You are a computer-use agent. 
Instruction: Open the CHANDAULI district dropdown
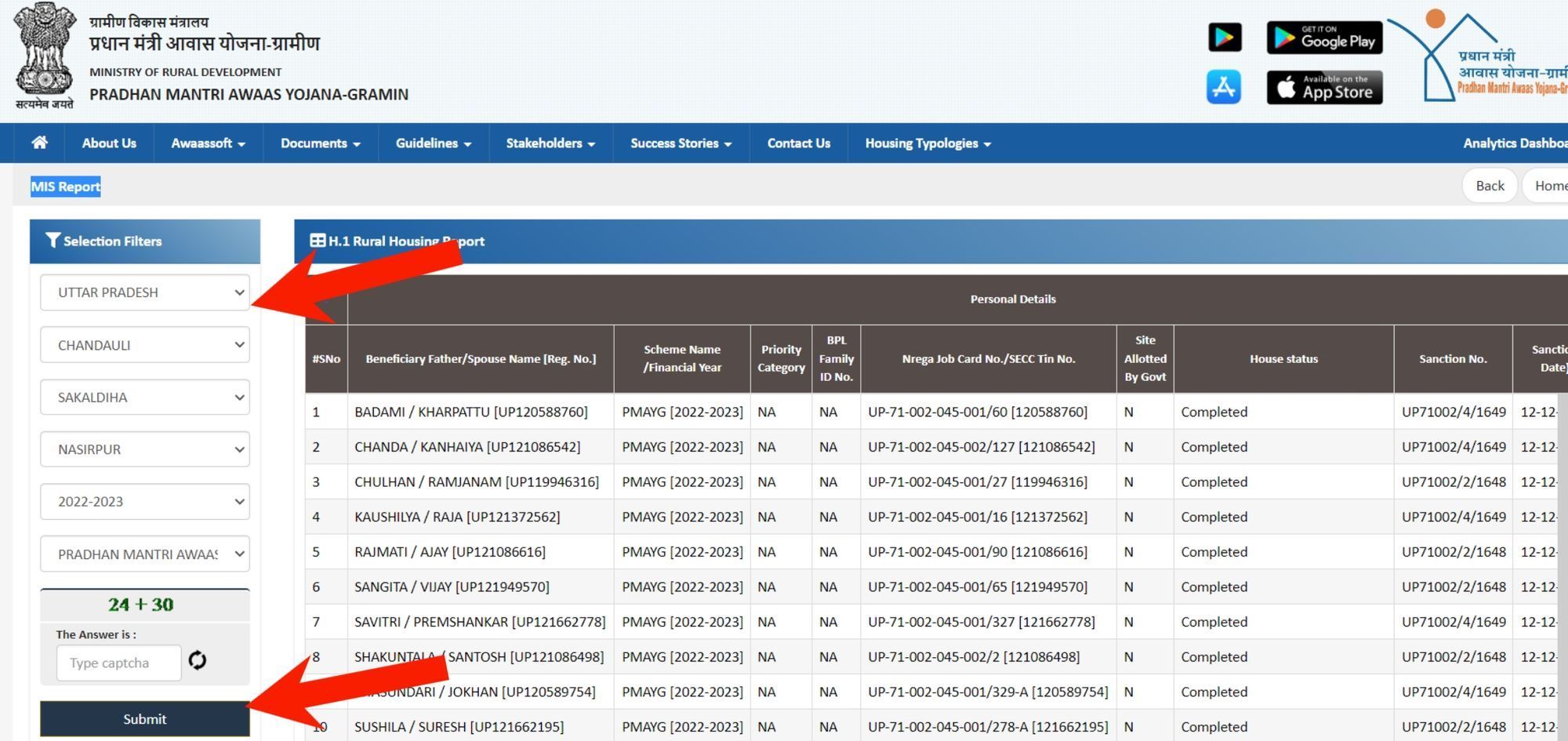[x=144, y=344]
